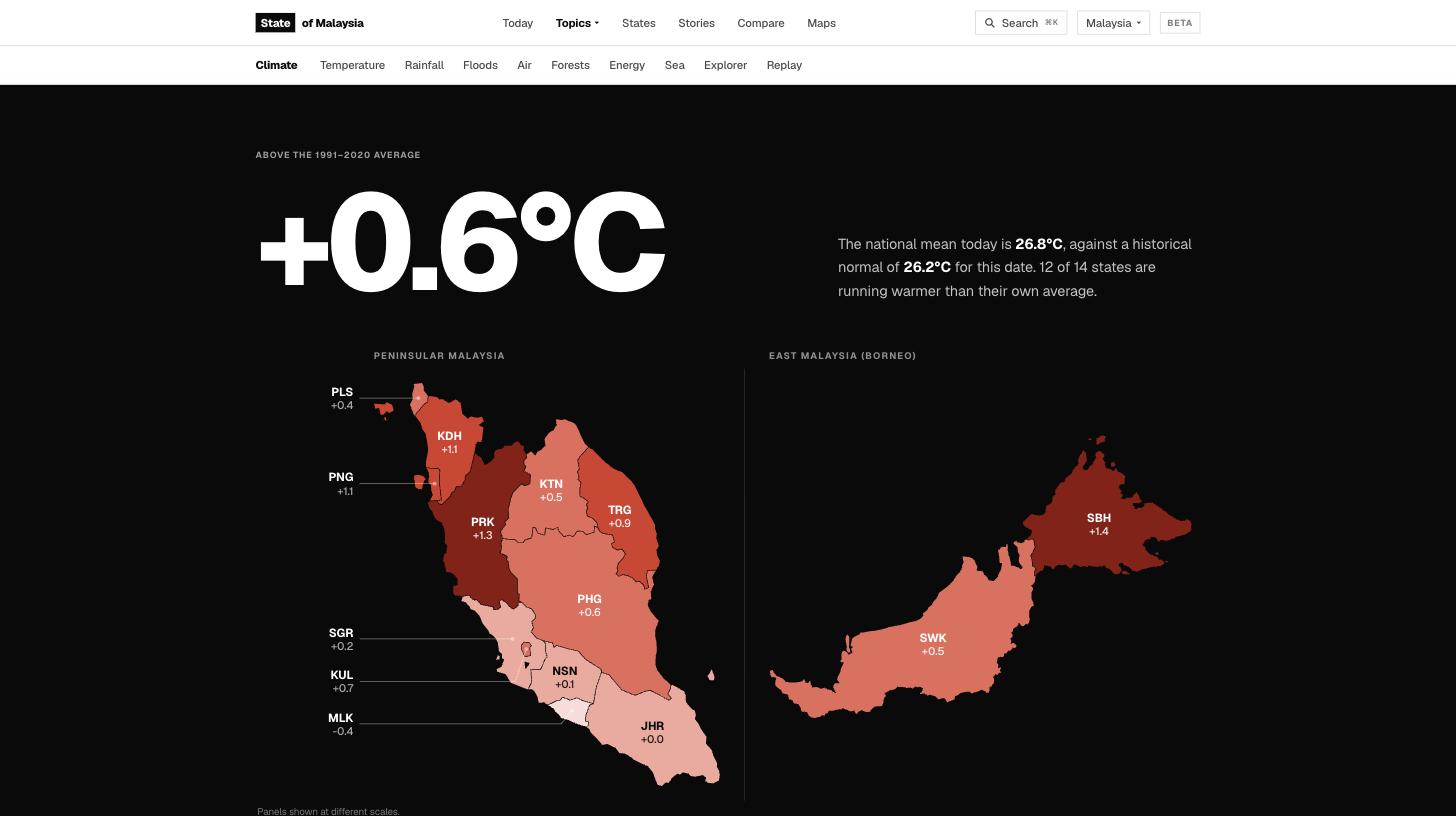Click the KUL +0.7 map label
The width and height of the screenshot is (1456, 816).
342,682
